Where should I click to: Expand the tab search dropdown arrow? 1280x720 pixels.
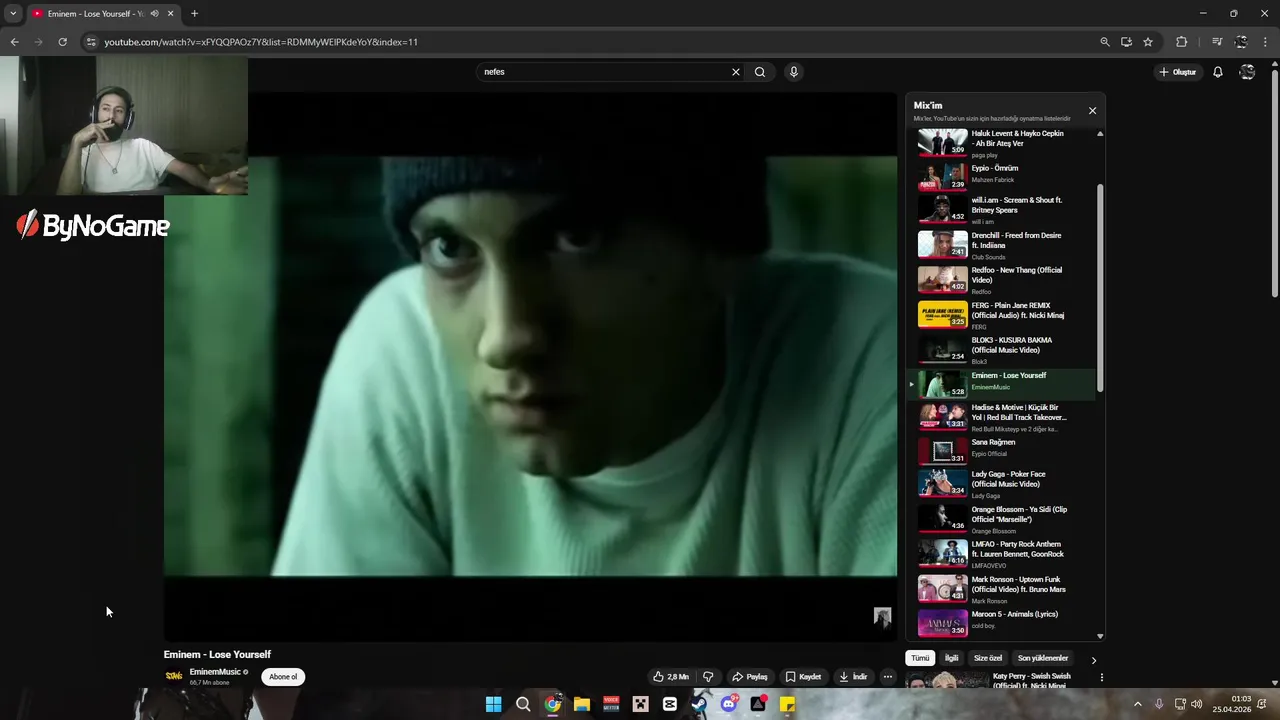pos(13,14)
